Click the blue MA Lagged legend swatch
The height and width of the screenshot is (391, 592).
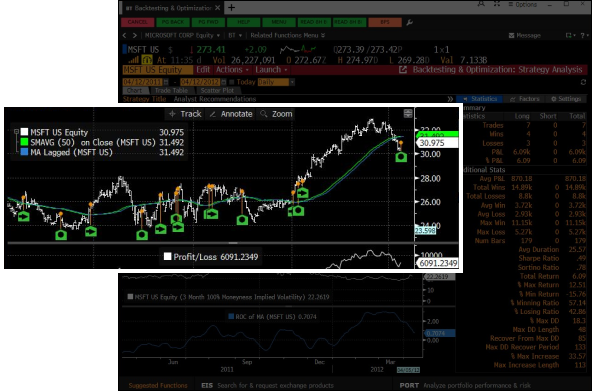(x=25, y=152)
